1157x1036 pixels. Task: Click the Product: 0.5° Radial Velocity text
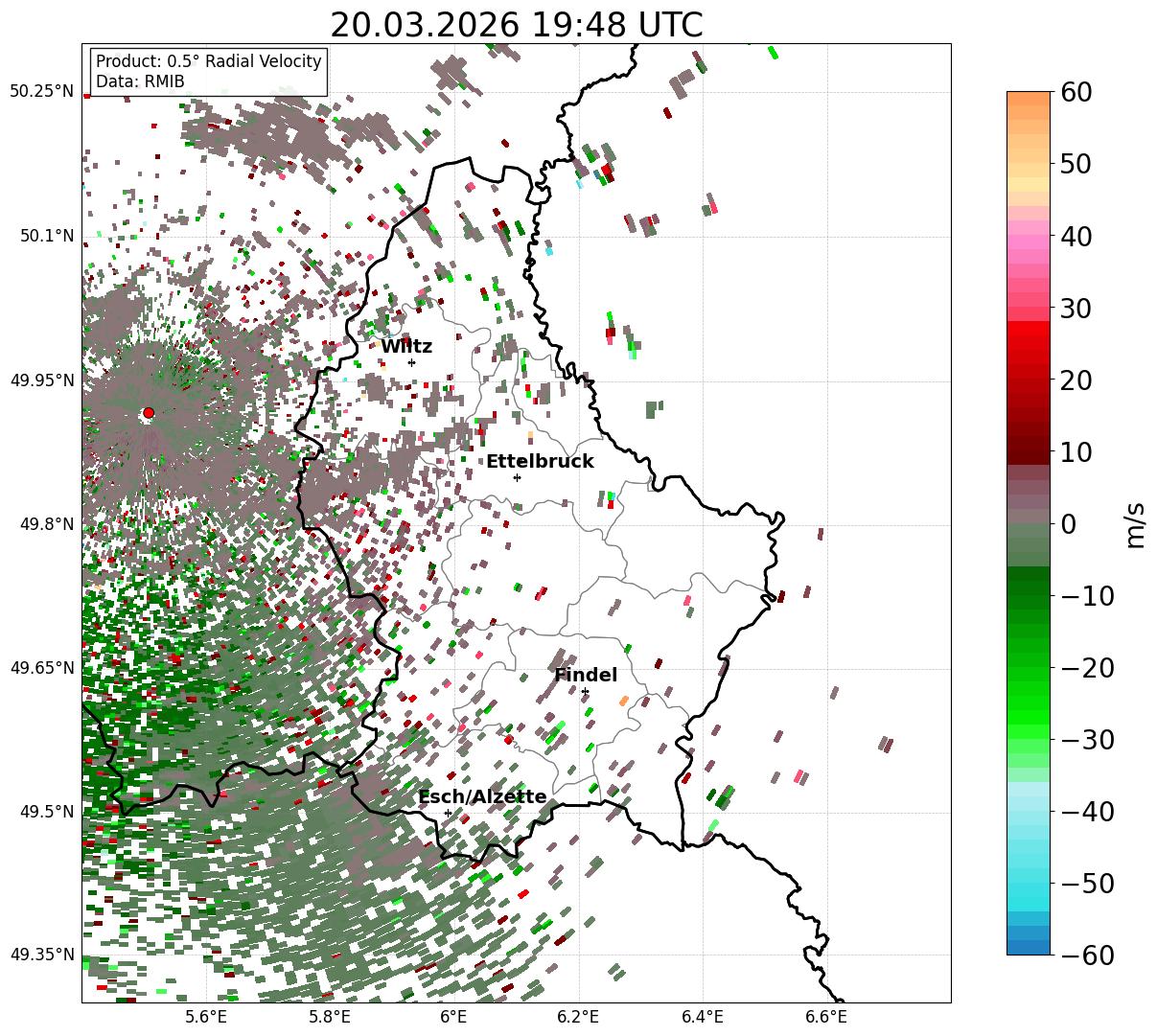[x=209, y=61]
